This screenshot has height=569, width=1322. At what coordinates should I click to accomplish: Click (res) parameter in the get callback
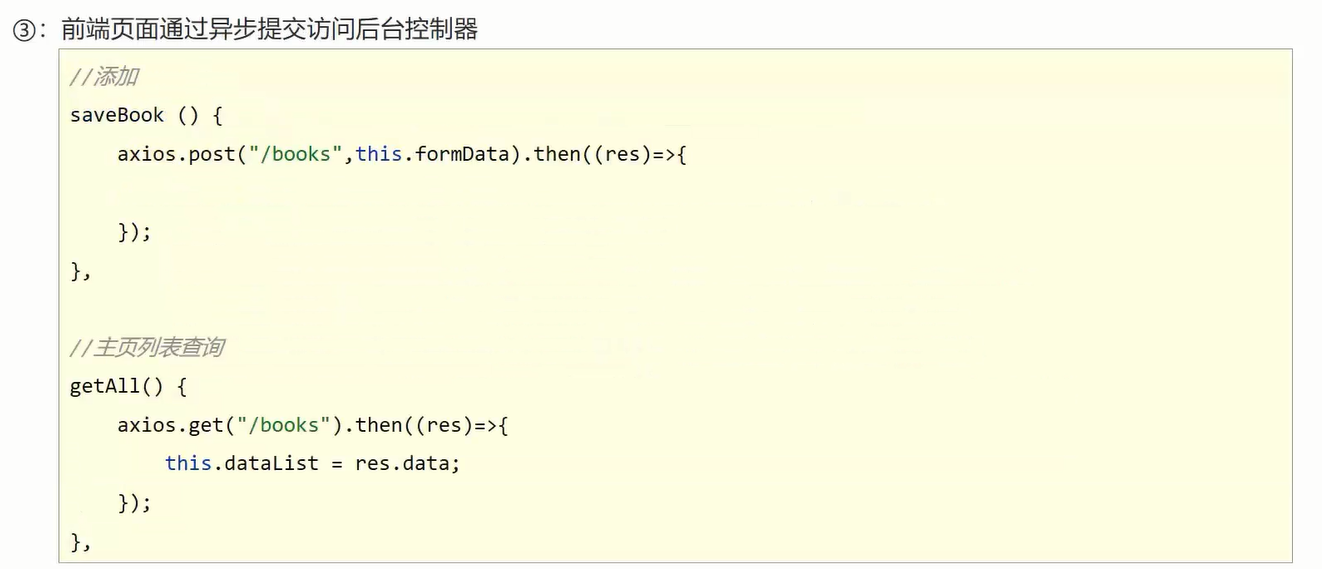point(443,425)
